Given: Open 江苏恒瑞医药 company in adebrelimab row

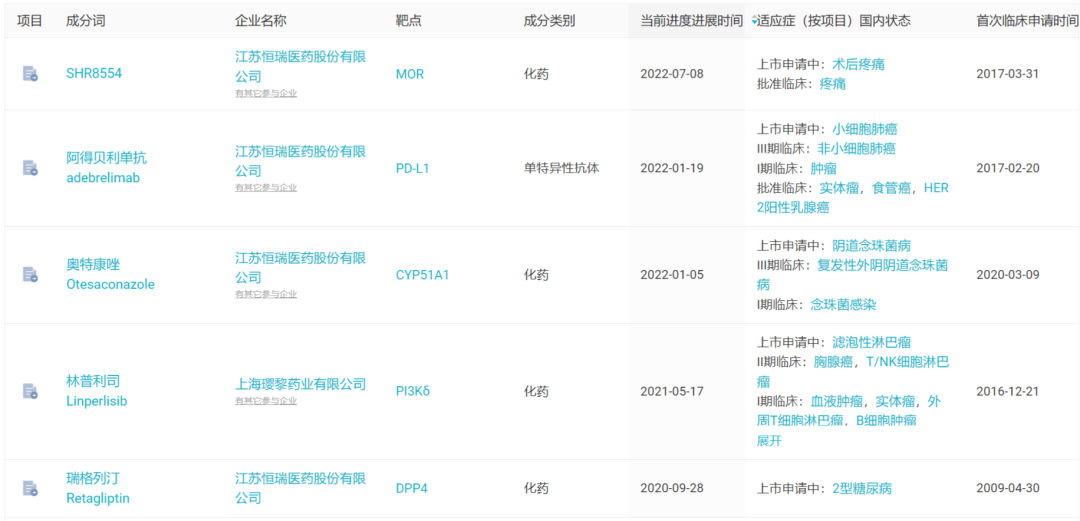Looking at the screenshot, I should point(300,161).
